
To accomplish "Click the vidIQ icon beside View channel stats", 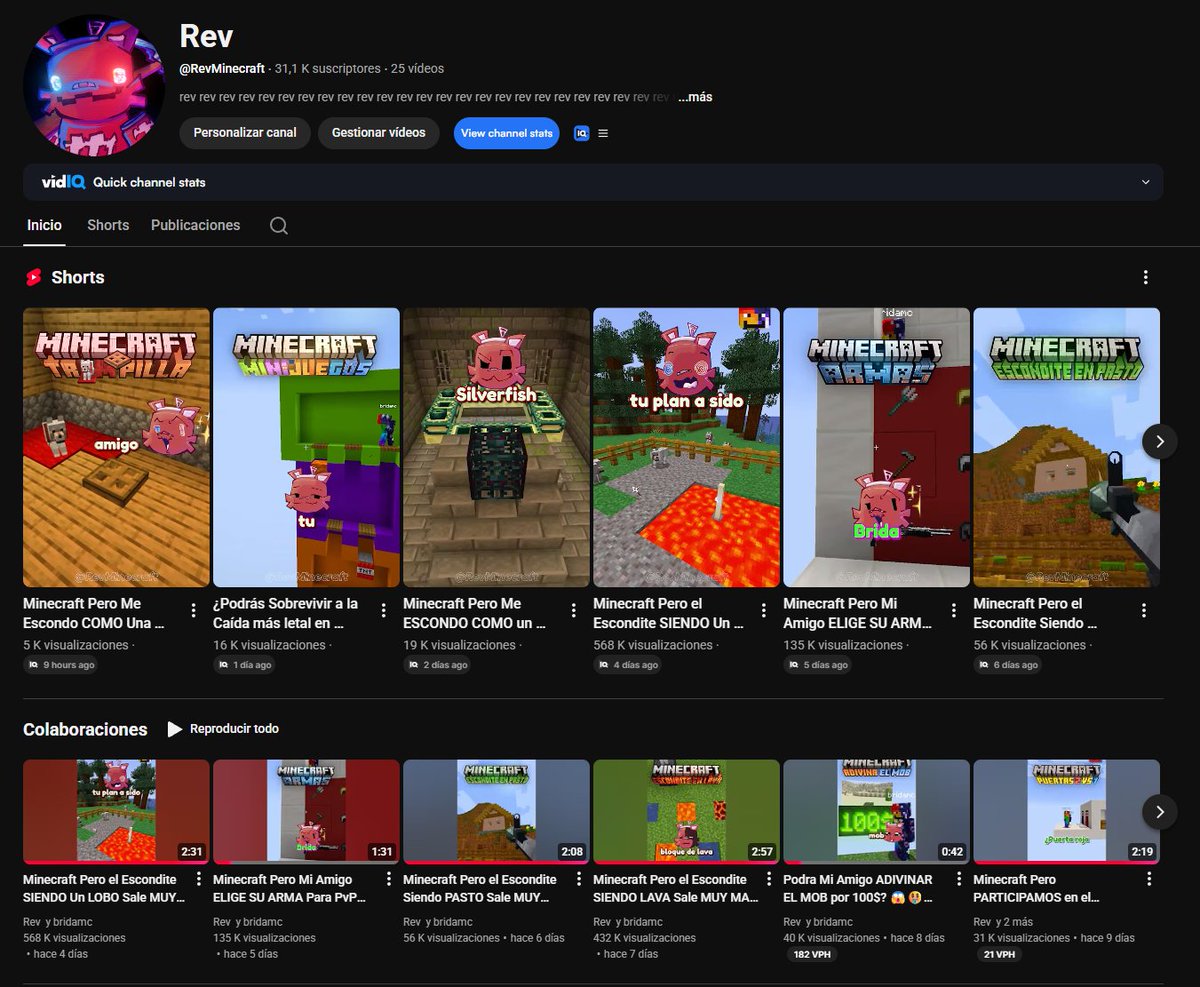I will coord(581,133).
